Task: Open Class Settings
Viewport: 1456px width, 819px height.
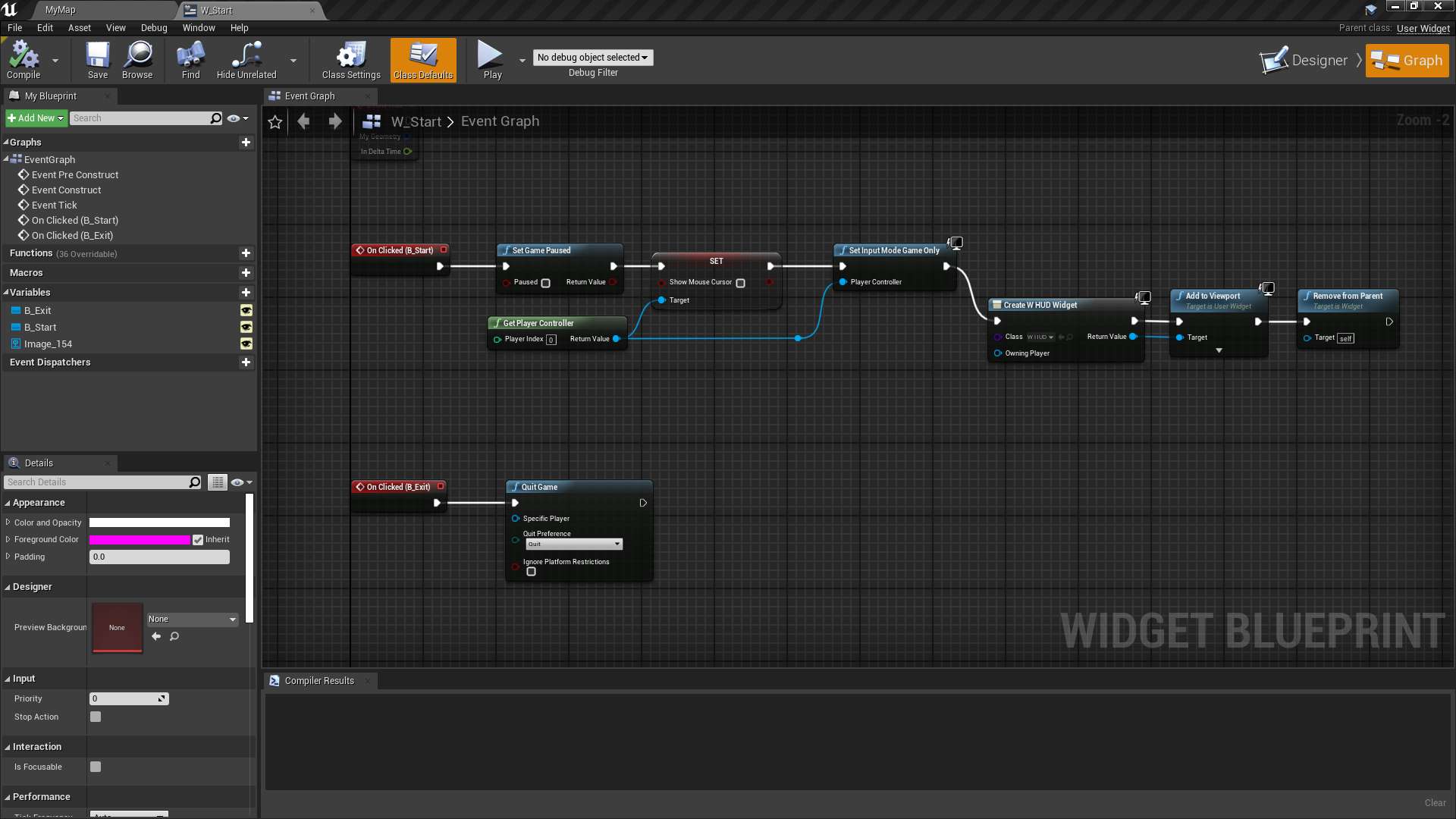Action: coord(350,61)
